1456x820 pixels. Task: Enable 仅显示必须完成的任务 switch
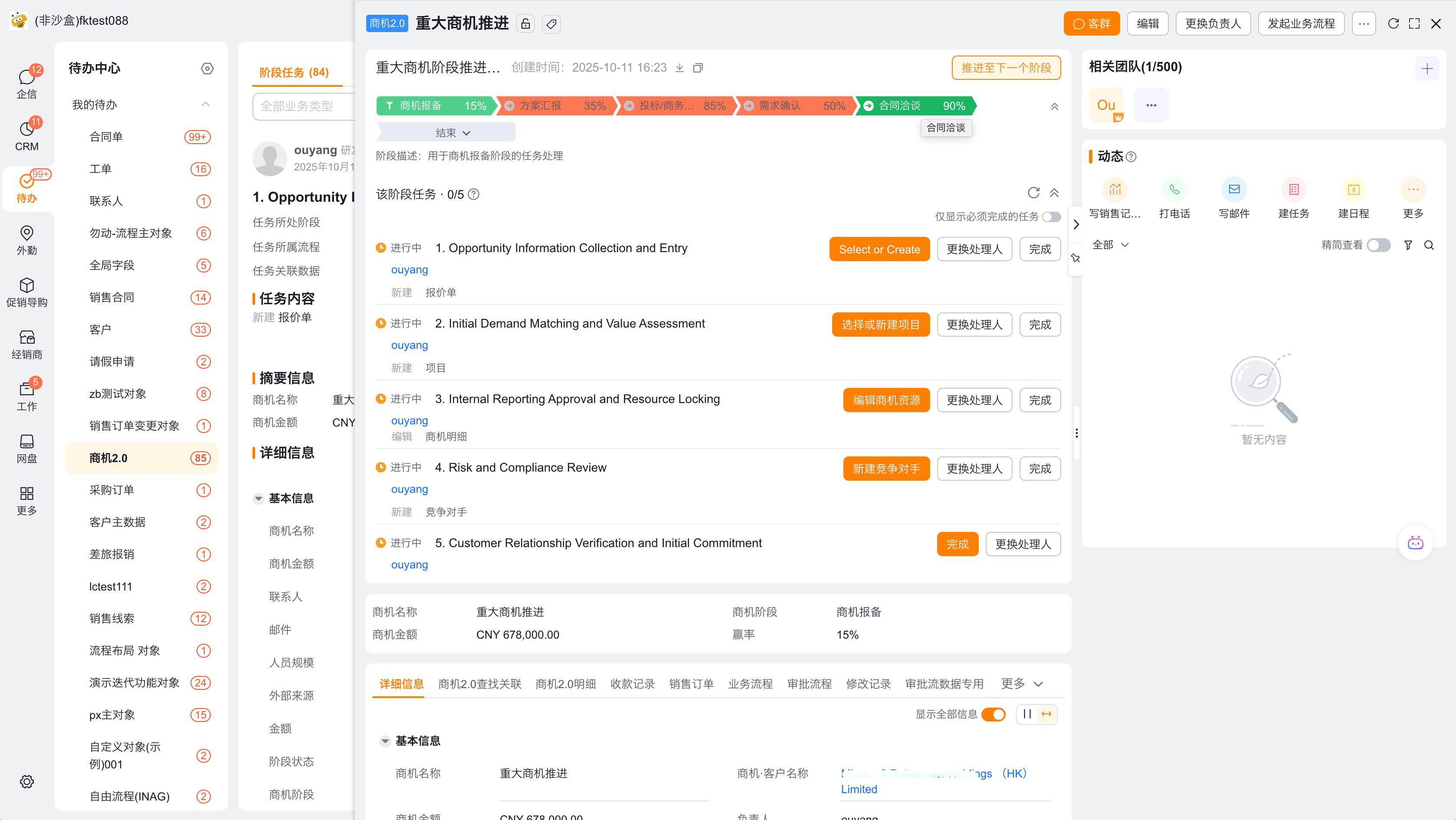coord(1051,217)
